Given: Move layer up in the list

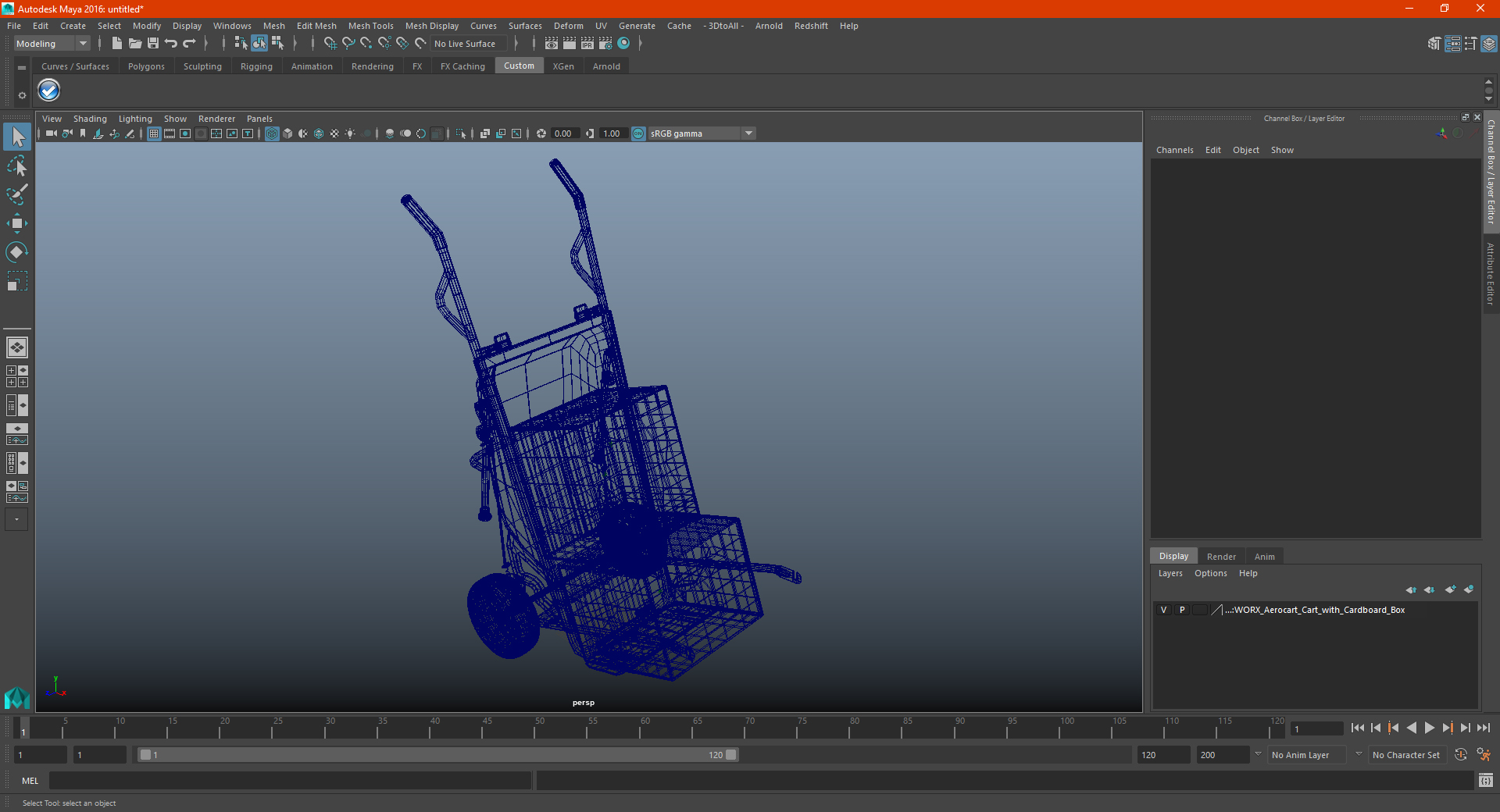Looking at the screenshot, I should [x=1411, y=589].
